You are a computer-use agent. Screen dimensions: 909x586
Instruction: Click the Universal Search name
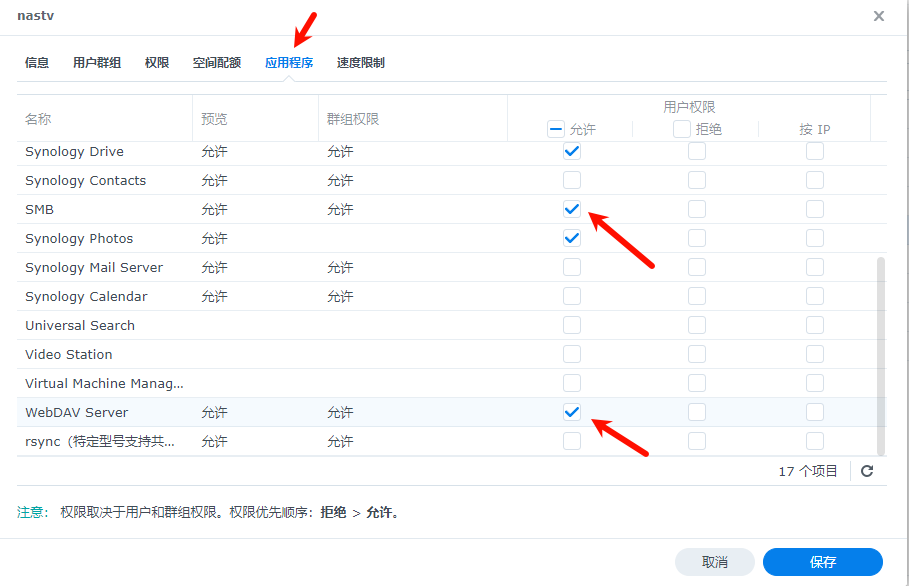pos(80,326)
